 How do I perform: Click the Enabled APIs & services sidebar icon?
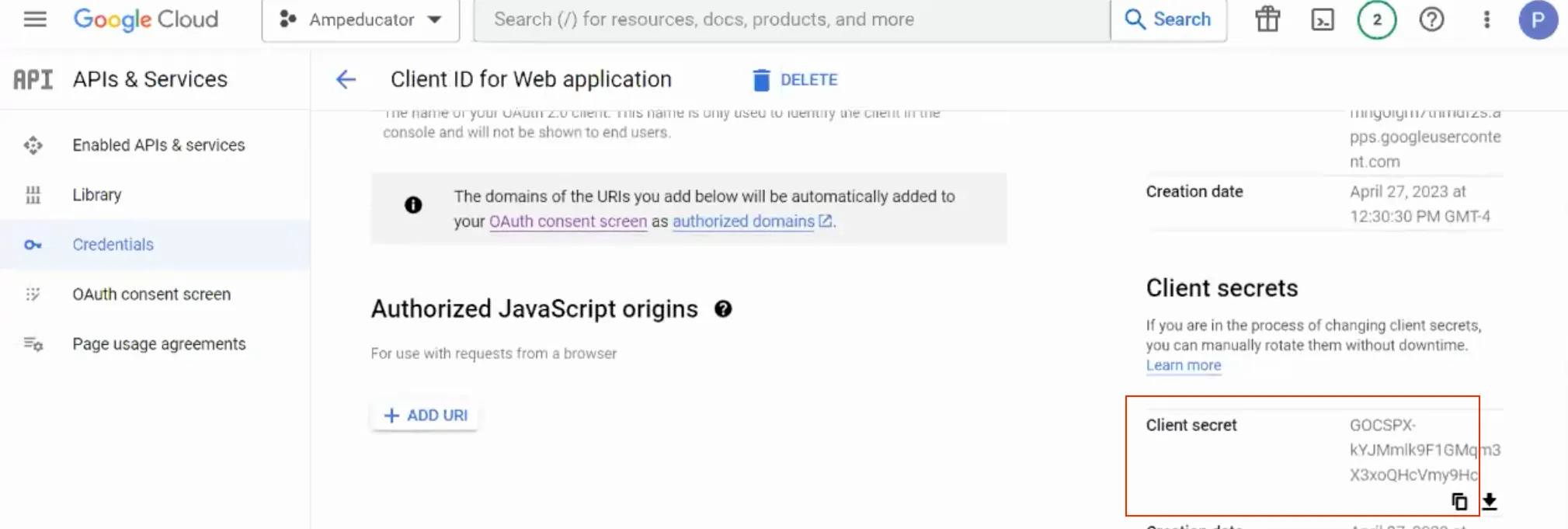pos(33,145)
